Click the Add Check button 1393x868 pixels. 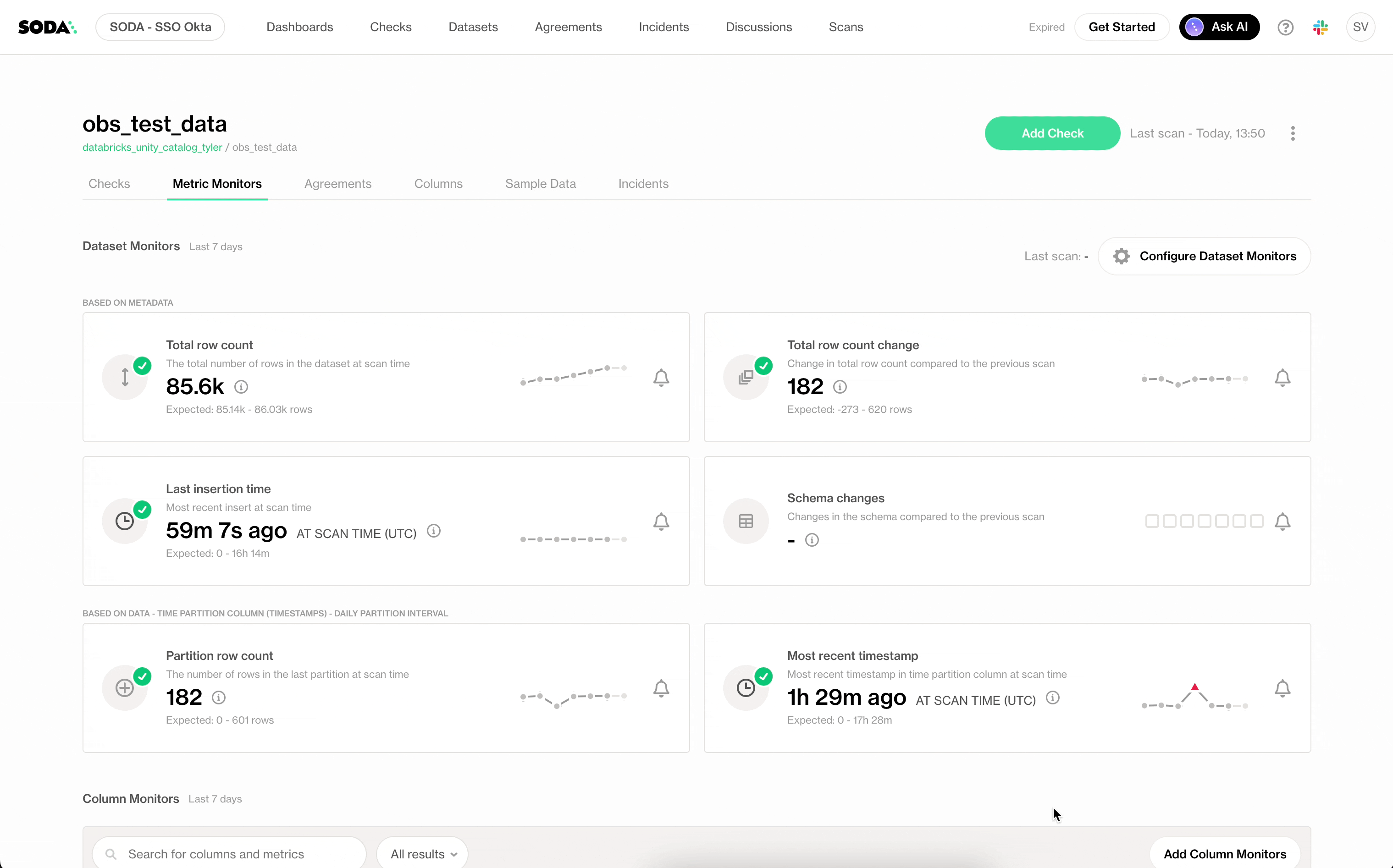1051,132
